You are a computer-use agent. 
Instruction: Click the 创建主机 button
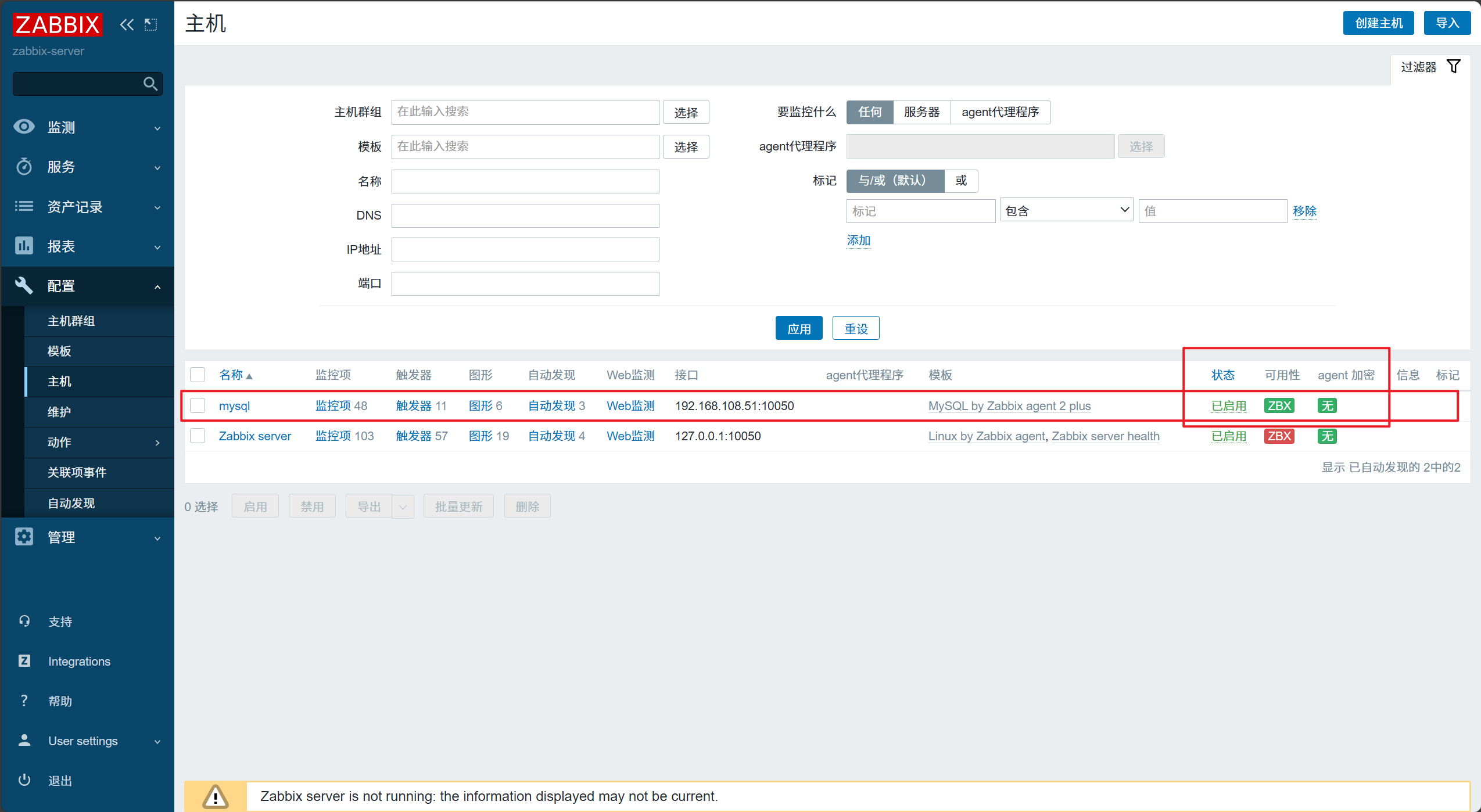click(1378, 23)
